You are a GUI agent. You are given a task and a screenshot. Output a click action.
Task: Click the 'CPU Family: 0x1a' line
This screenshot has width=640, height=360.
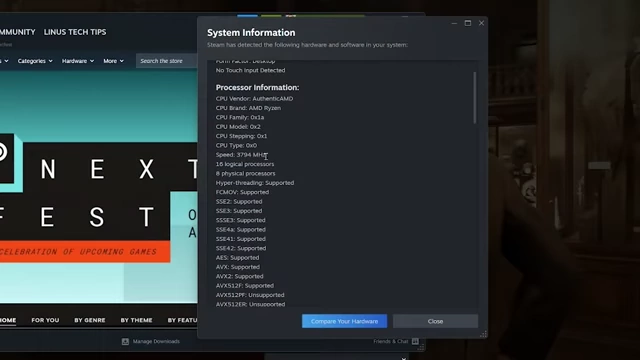click(240, 117)
